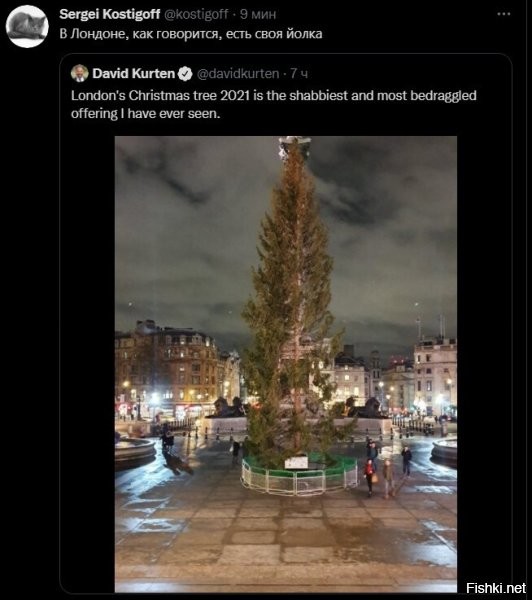Click the tweet text about Лондоне

pos(191,34)
